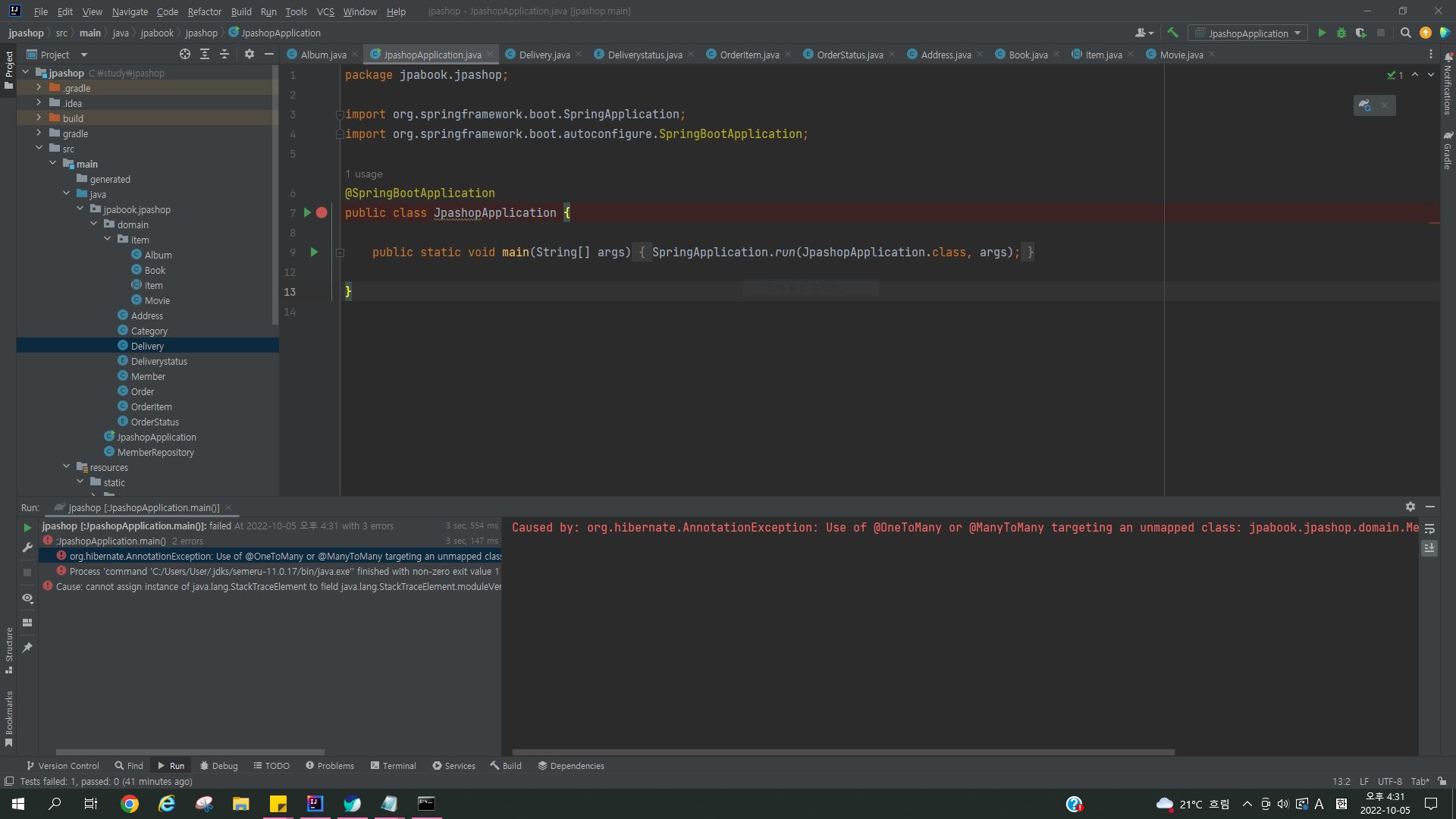Click the pin tab icon in Run panel
The height and width of the screenshot is (819, 1456).
click(x=27, y=647)
